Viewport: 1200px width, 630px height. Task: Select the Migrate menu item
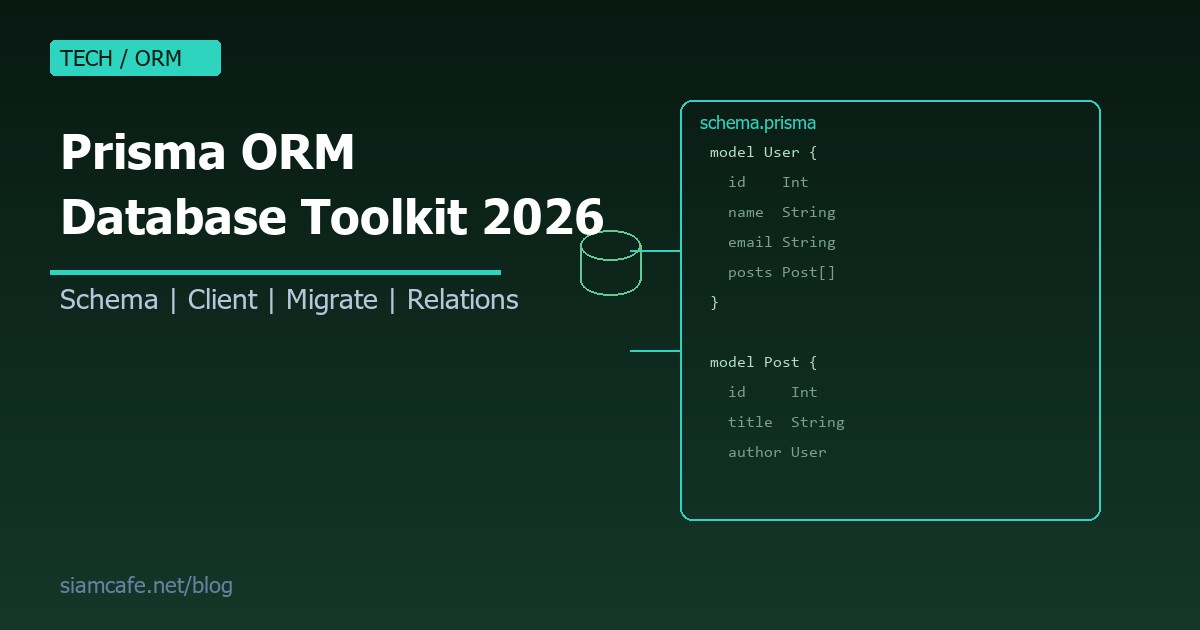coord(332,299)
